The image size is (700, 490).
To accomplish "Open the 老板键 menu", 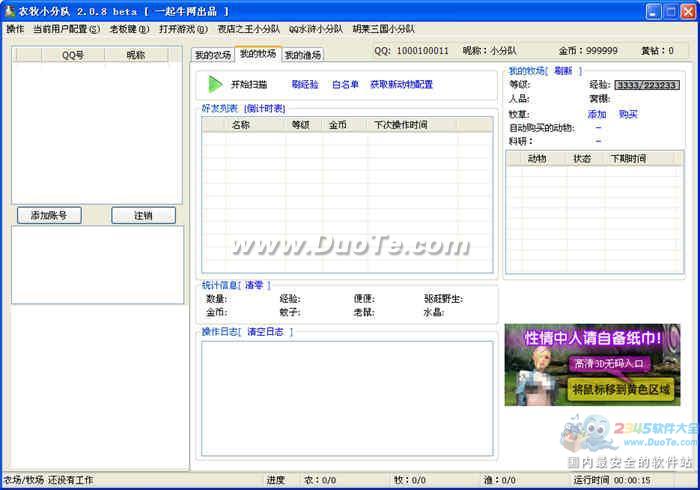I will (x=128, y=29).
